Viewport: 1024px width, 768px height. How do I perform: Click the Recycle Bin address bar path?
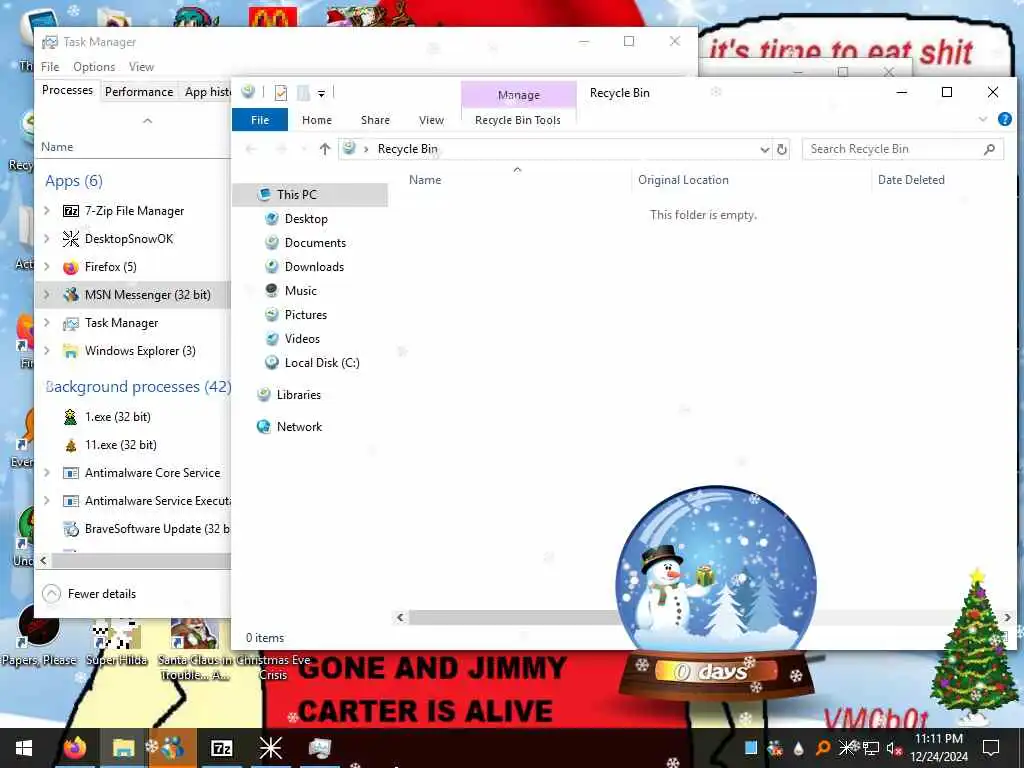pos(407,149)
